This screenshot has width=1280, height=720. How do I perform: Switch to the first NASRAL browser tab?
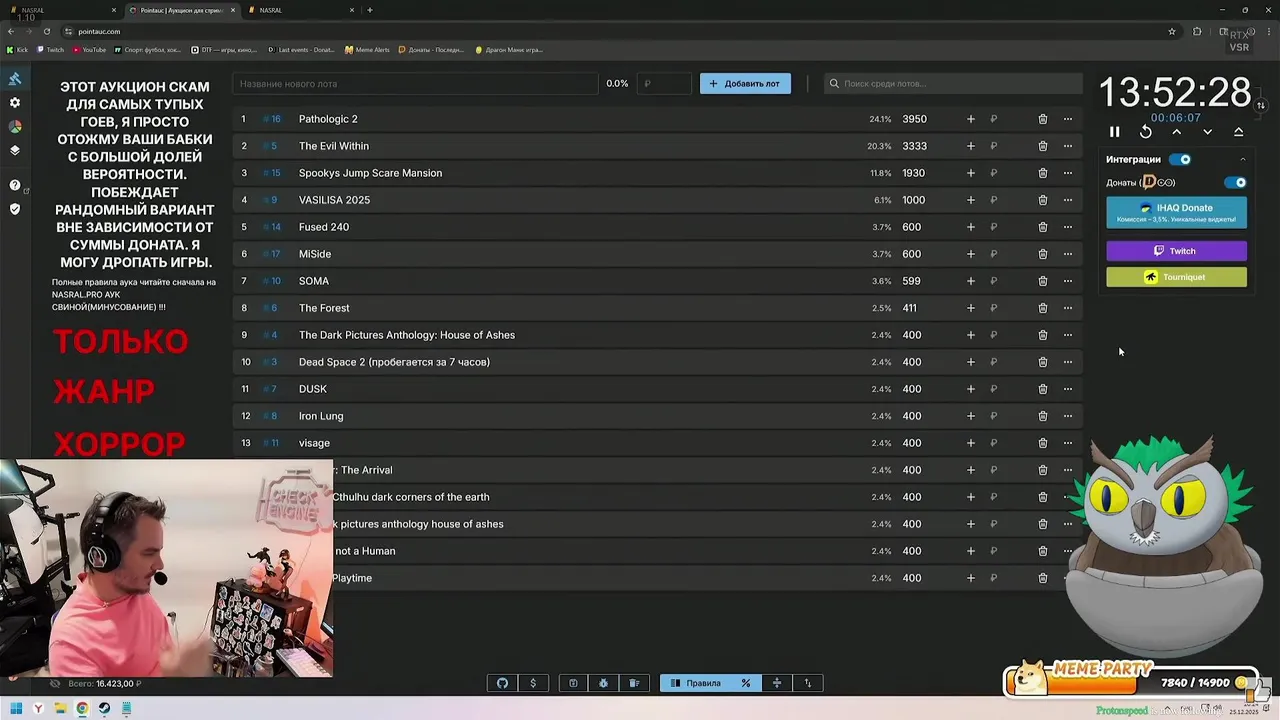click(x=62, y=10)
